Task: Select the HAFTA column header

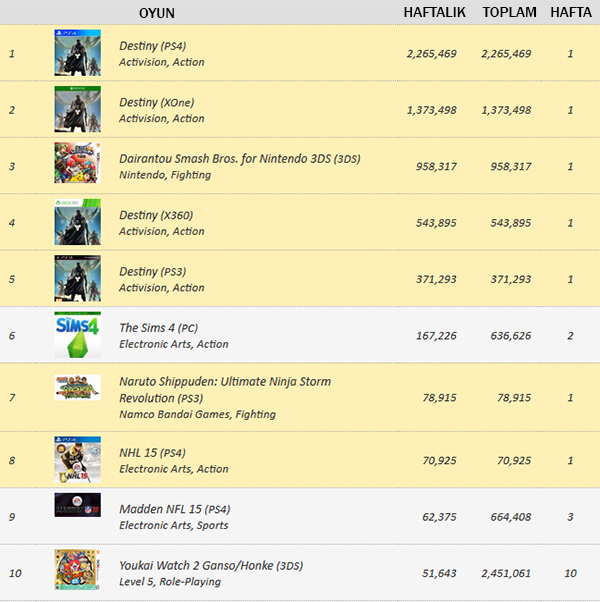Action: point(571,12)
